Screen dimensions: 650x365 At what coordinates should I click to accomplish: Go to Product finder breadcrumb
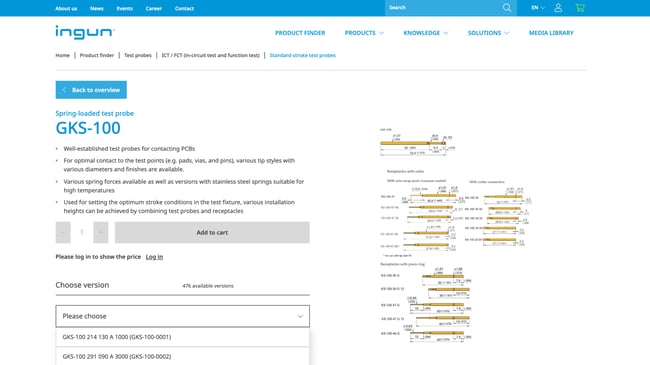pos(97,55)
